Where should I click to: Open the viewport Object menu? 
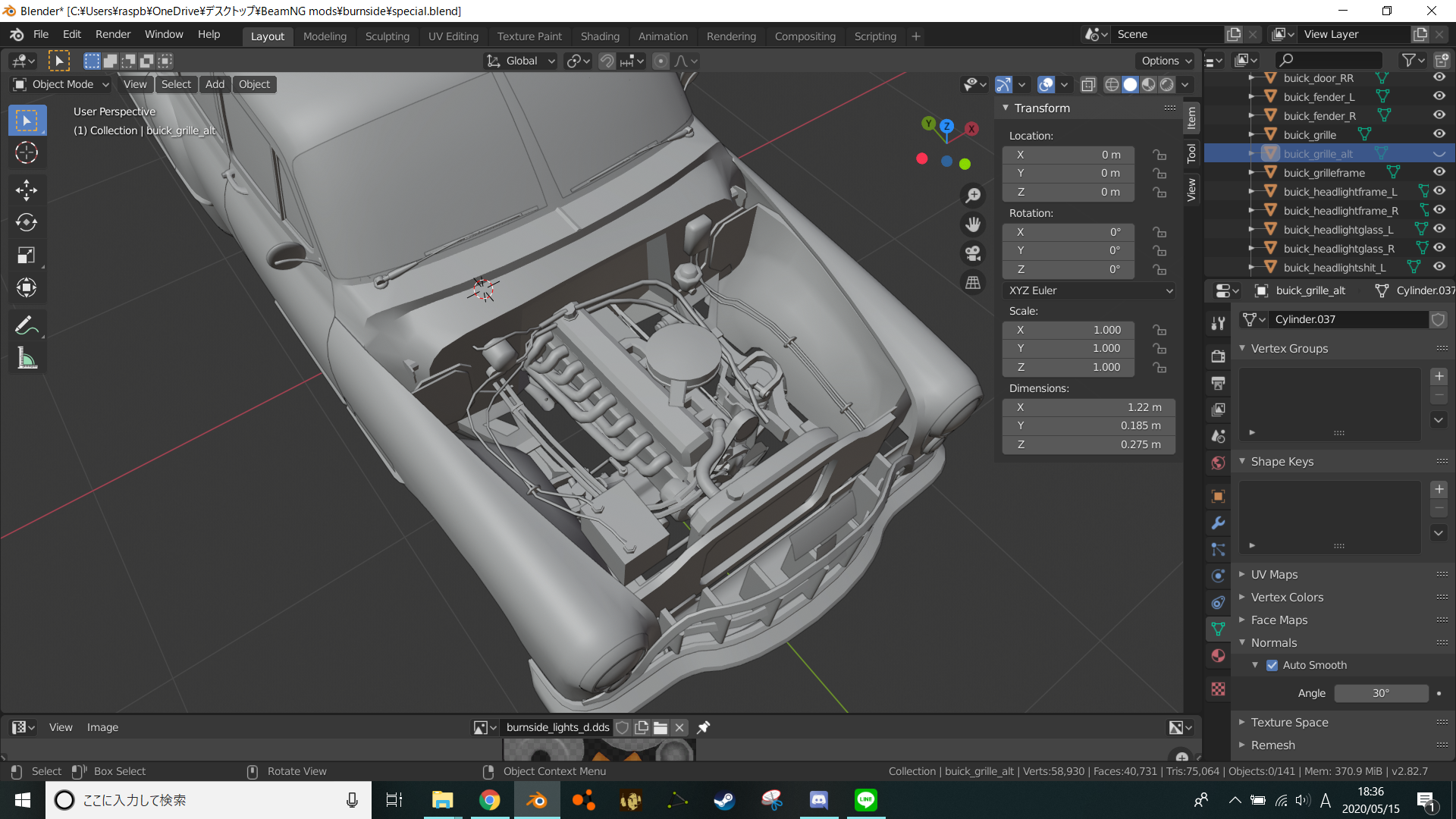point(254,84)
